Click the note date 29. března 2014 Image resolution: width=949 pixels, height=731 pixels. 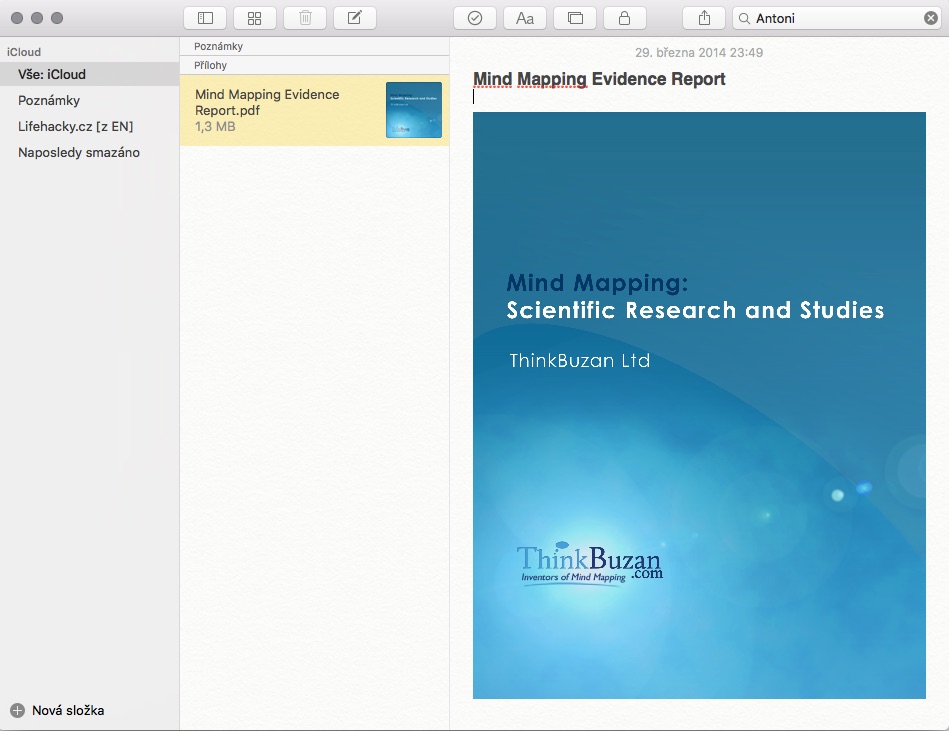click(698, 53)
